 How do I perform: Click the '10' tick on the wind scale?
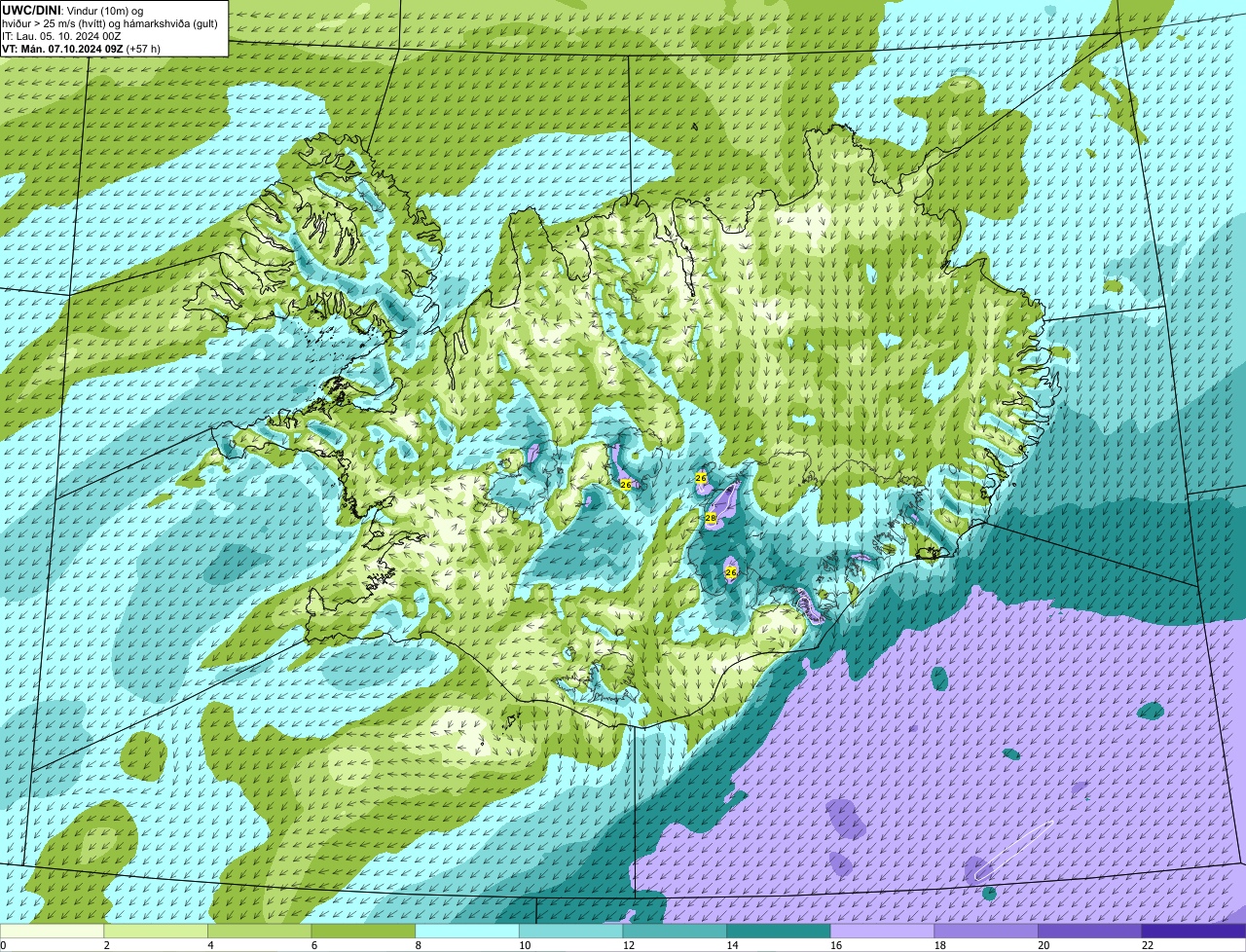(x=525, y=945)
